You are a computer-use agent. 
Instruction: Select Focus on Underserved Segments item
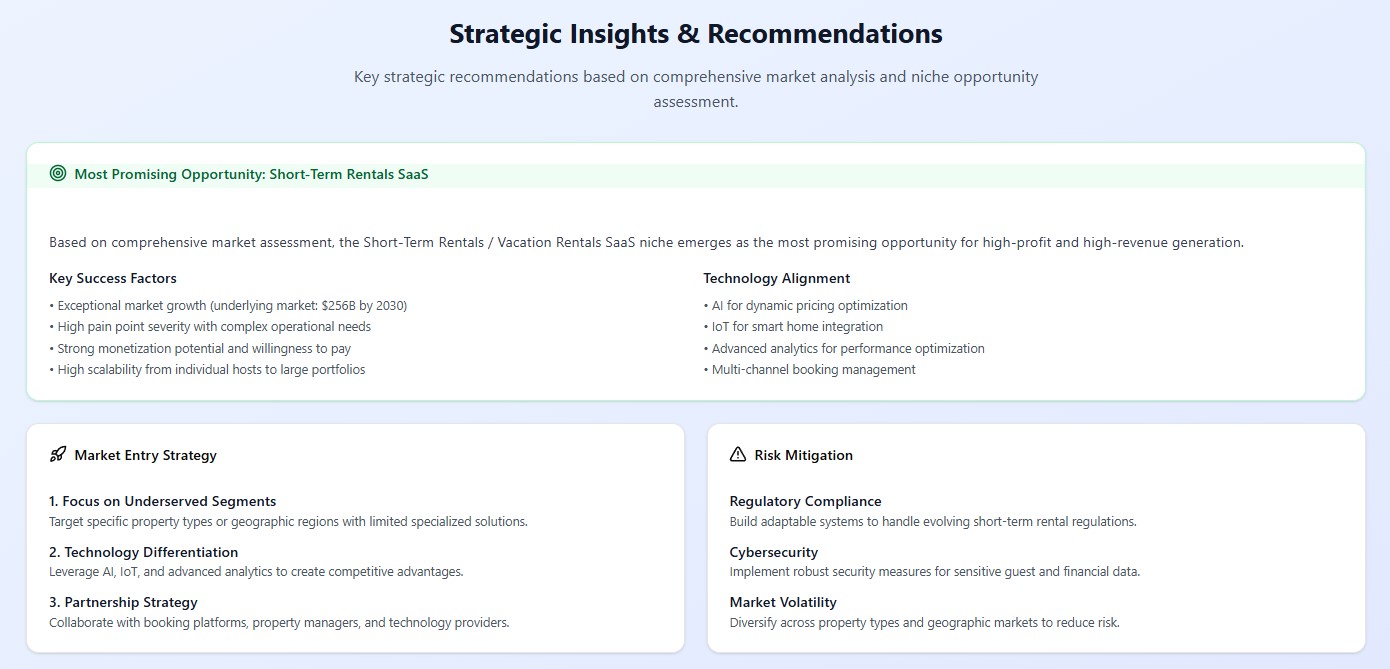(x=162, y=501)
